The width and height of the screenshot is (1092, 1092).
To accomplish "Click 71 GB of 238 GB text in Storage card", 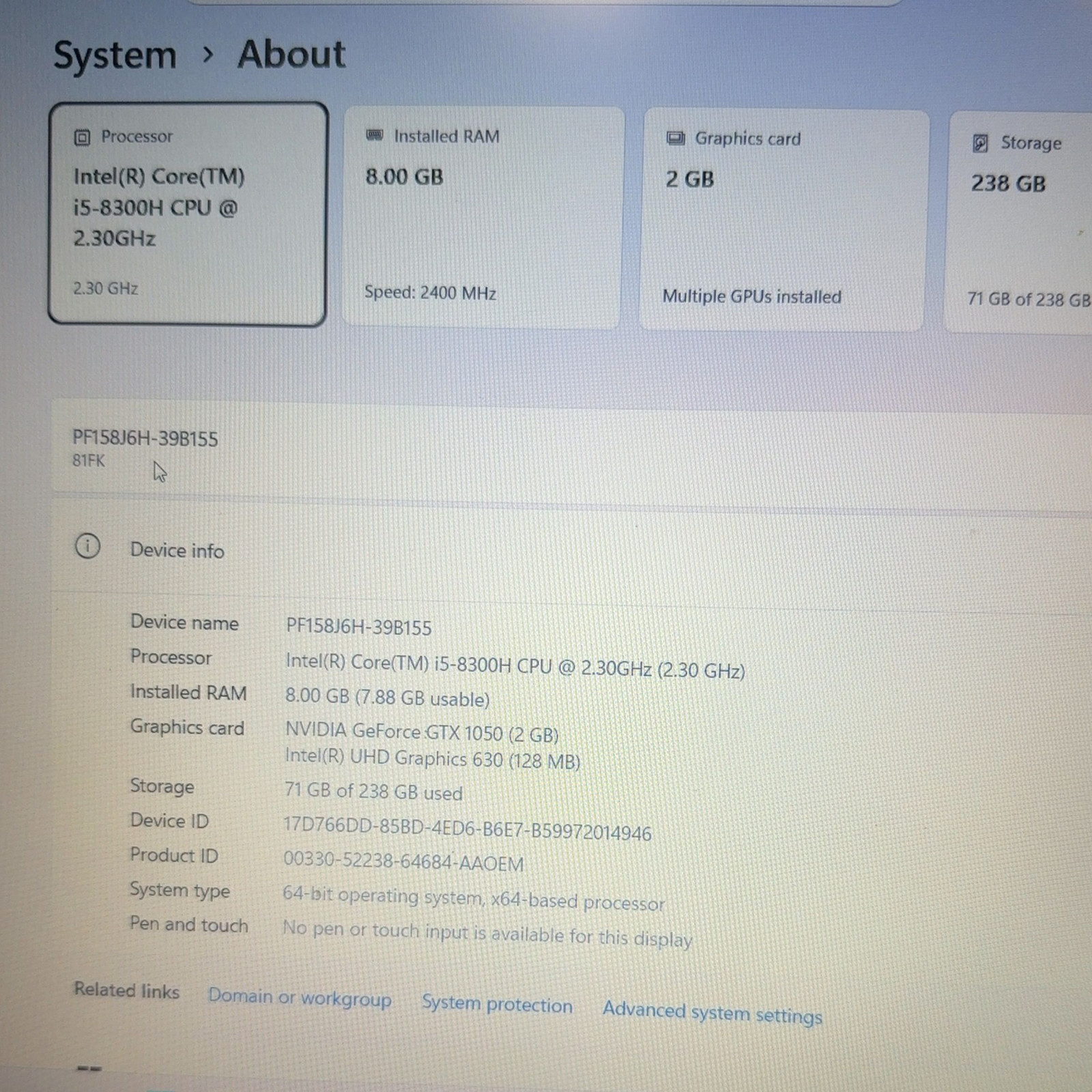I will tap(1029, 300).
